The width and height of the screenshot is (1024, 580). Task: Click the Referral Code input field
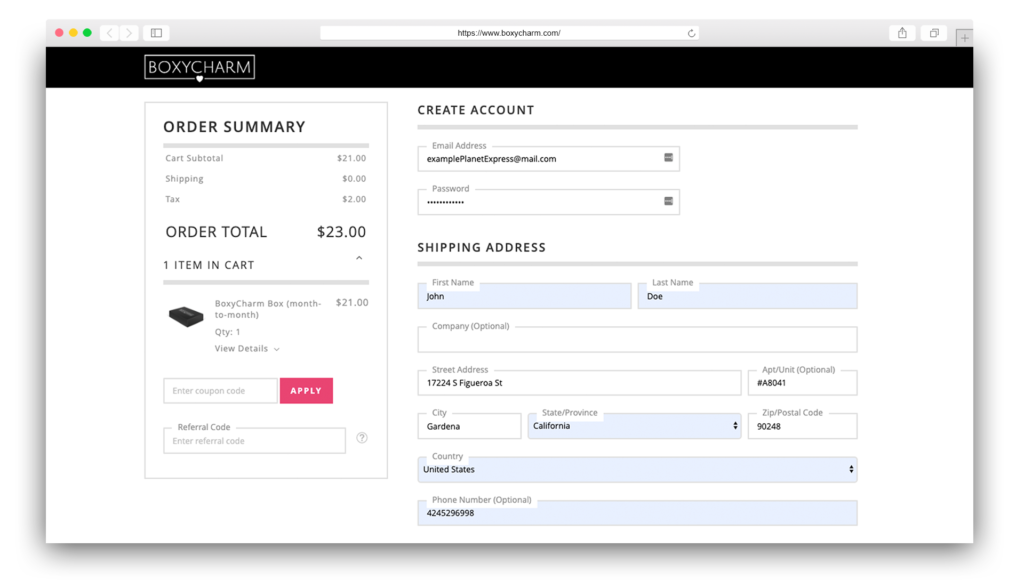[x=255, y=441]
